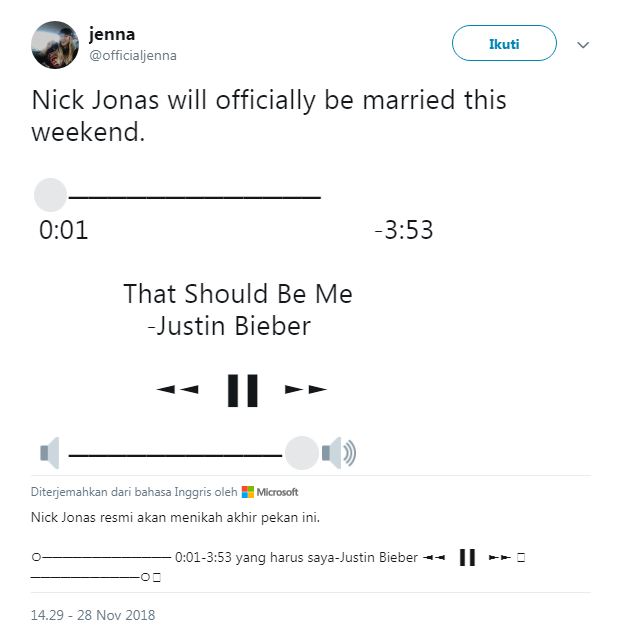Click the small pause symbol in translated text
Viewport: 621px width, 631px height.
coord(466,557)
